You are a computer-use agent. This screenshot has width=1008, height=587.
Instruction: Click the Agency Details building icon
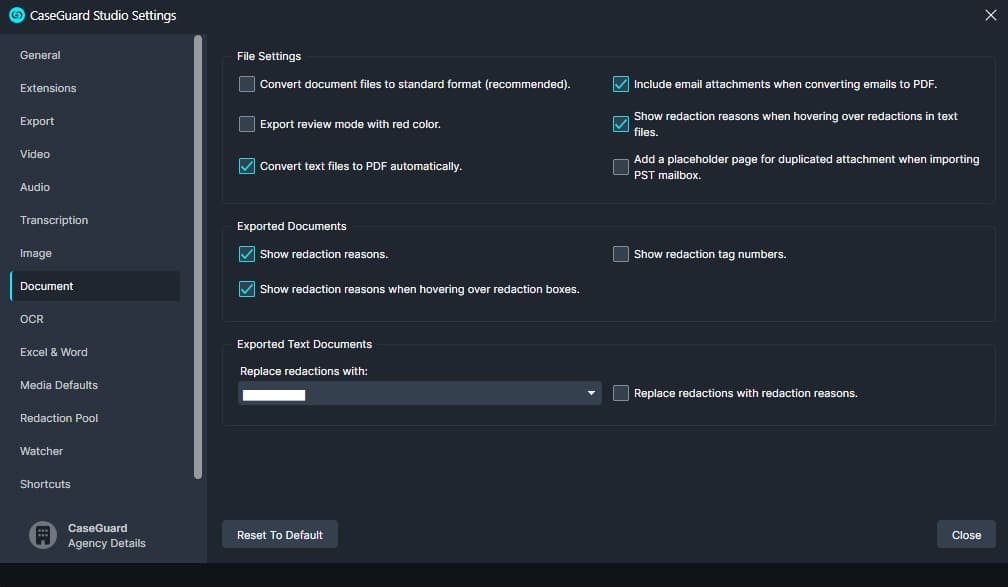click(x=42, y=535)
